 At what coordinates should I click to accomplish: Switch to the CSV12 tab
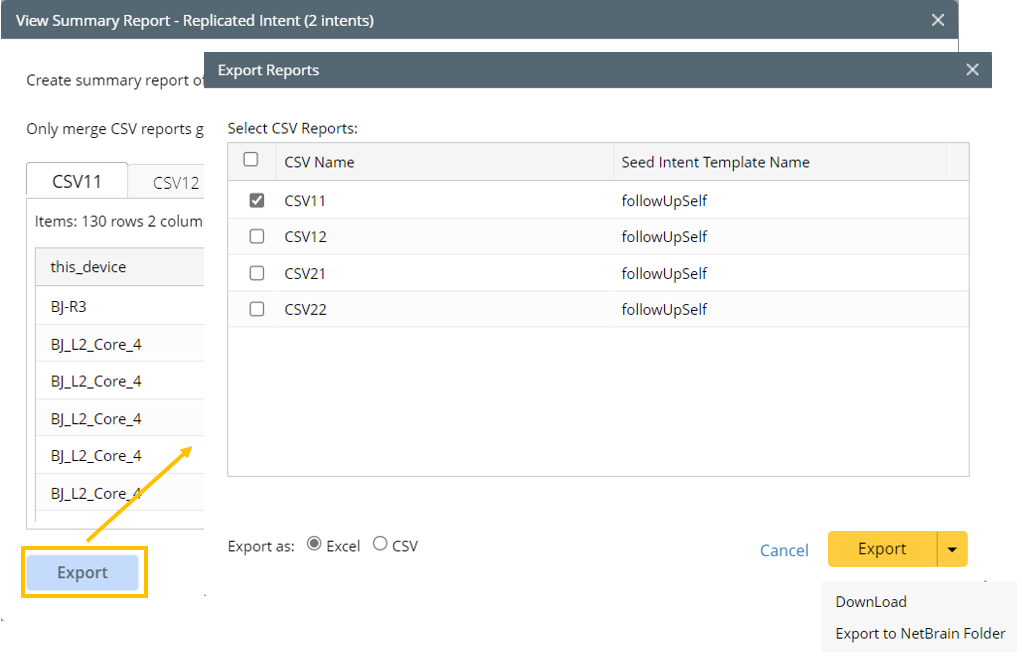pos(176,183)
